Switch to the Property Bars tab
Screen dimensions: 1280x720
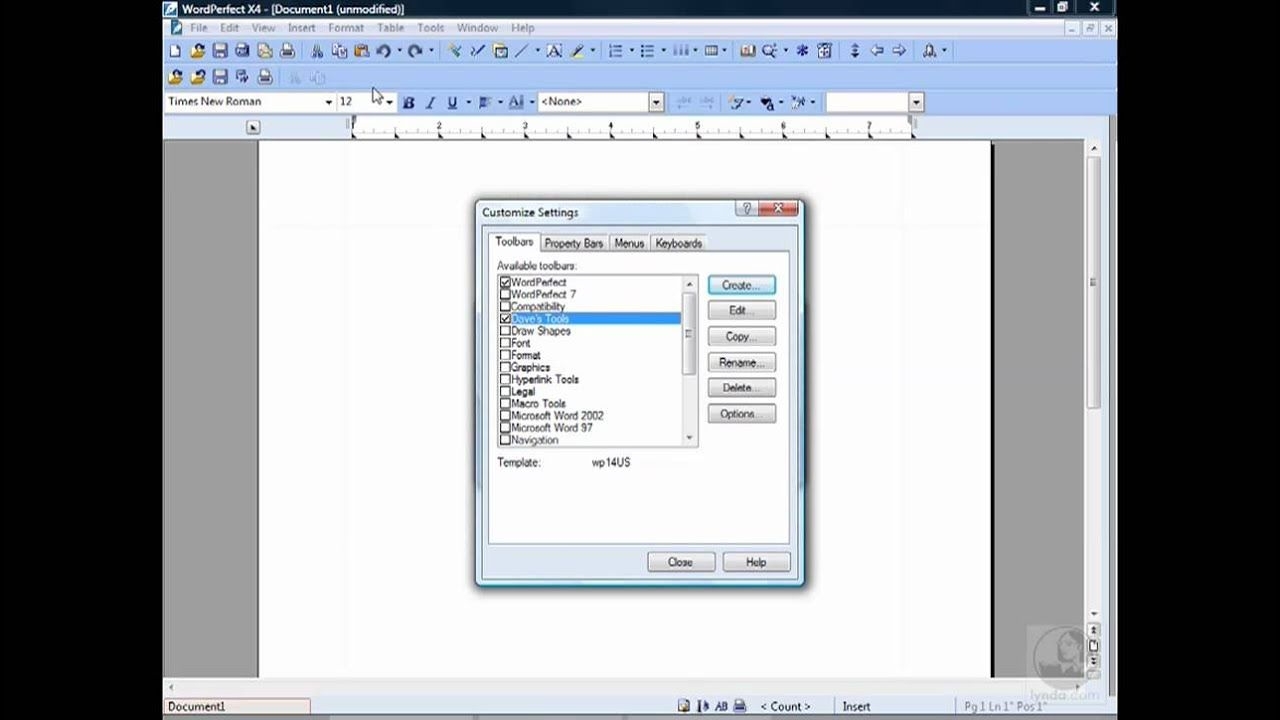574,243
